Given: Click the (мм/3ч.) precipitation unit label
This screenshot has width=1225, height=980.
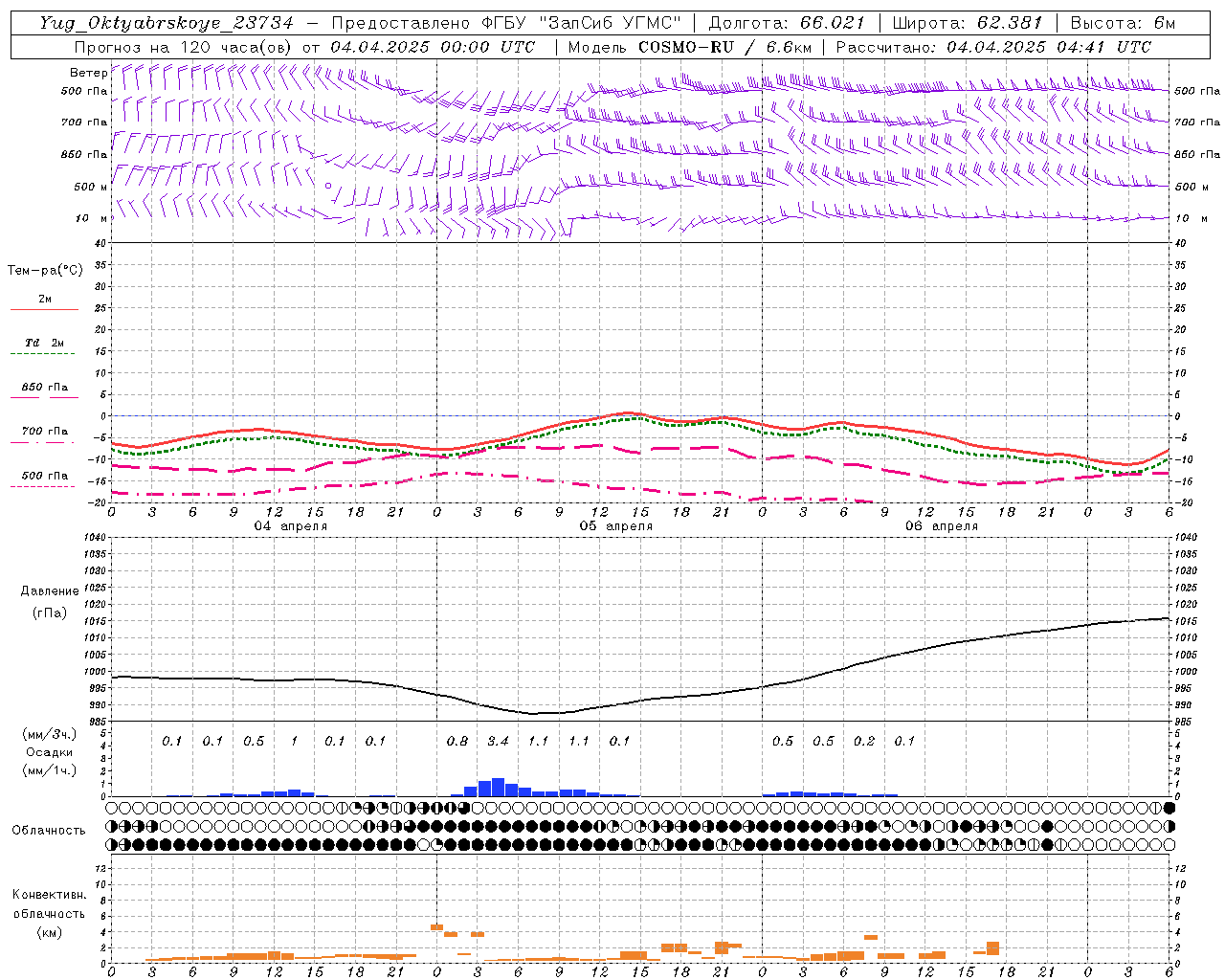Looking at the screenshot, I should coord(50,735).
